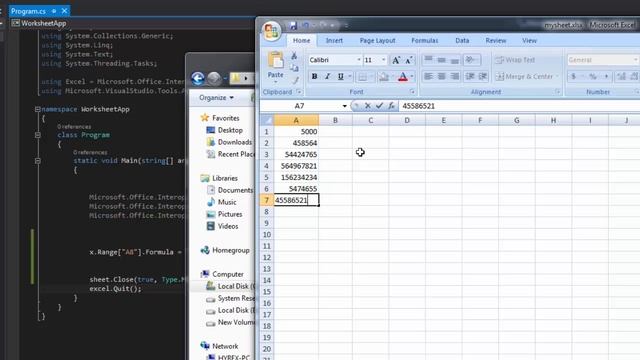Undo the last action in Excel

coord(305,25)
